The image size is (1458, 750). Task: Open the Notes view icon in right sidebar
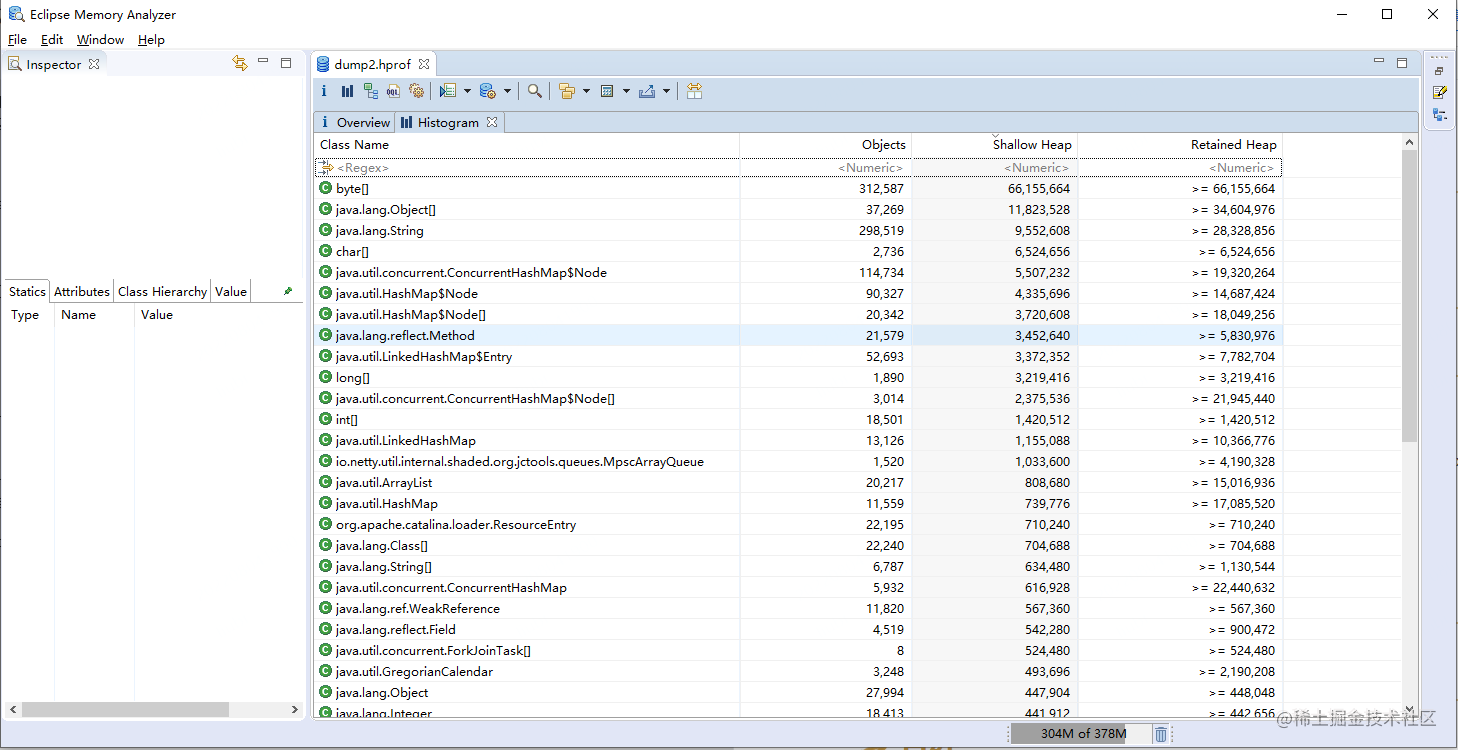tap(1439, 92)
